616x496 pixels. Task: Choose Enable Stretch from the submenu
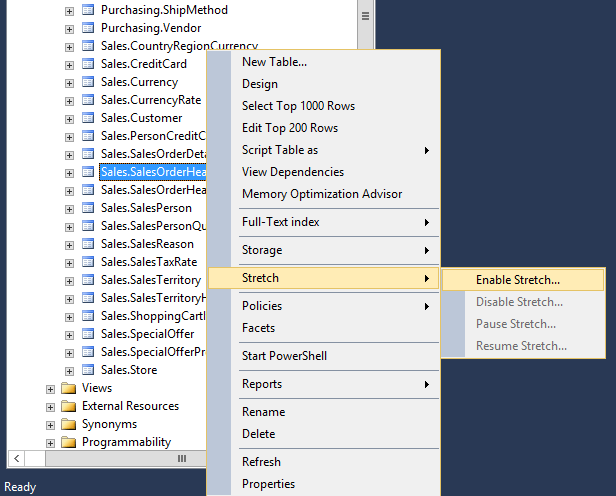tap(518, 280)
